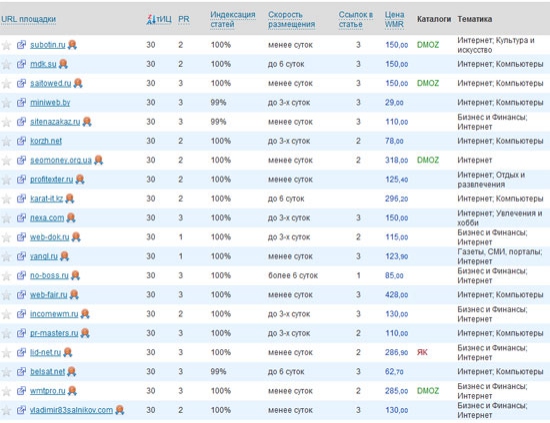Viewport: 550px width, 423px height.
Task: Click 'более 6 суток' speed for no-boss.ru
Action: pyautogui.click(x=293, y=275)
